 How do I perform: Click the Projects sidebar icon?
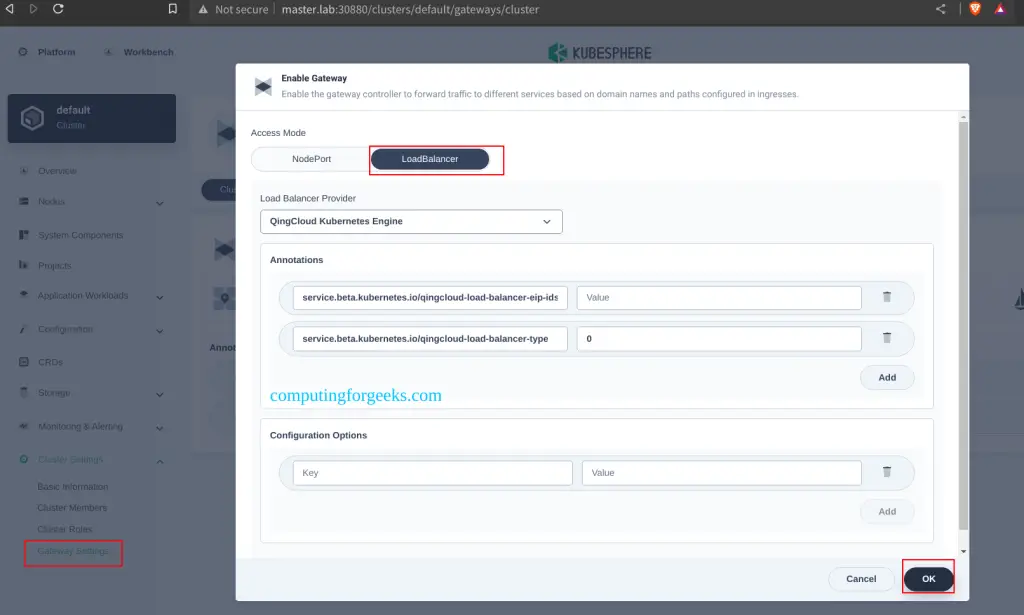[24, 266]
